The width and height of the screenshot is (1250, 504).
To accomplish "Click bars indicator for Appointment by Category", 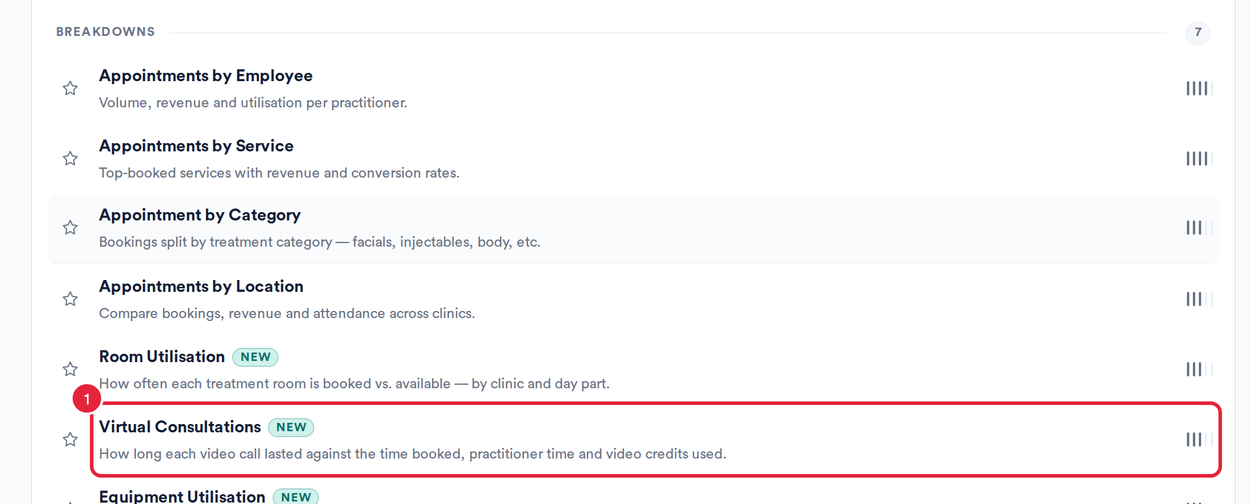I will click(1199, 228).
